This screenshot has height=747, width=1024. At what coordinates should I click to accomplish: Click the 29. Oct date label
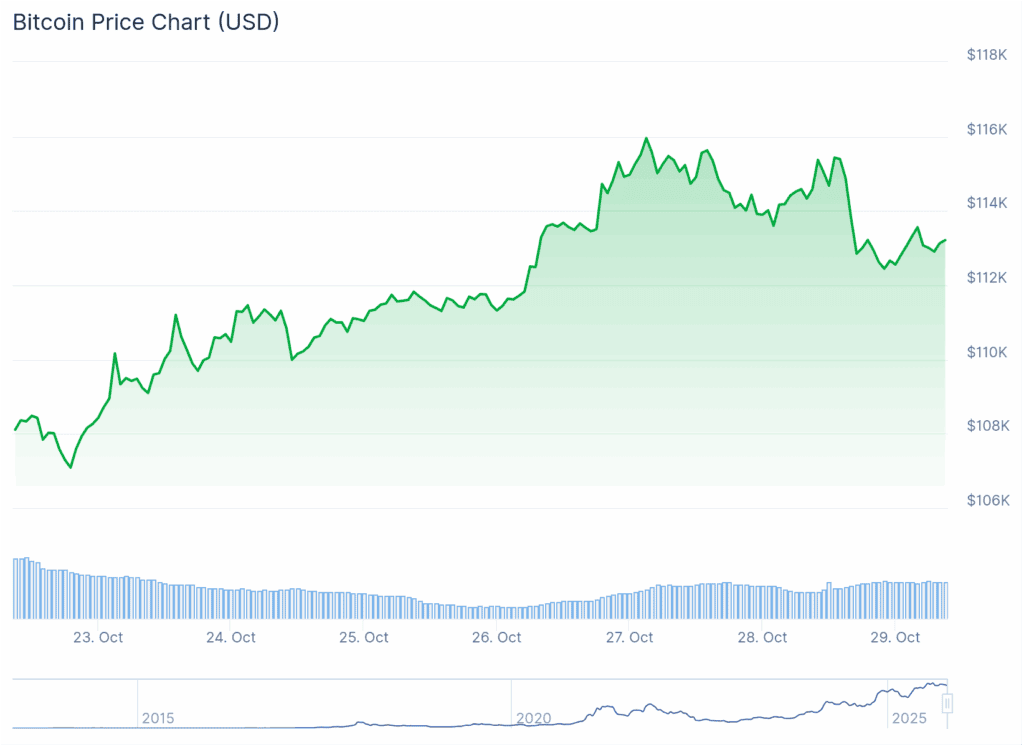[x=895, y=637]
